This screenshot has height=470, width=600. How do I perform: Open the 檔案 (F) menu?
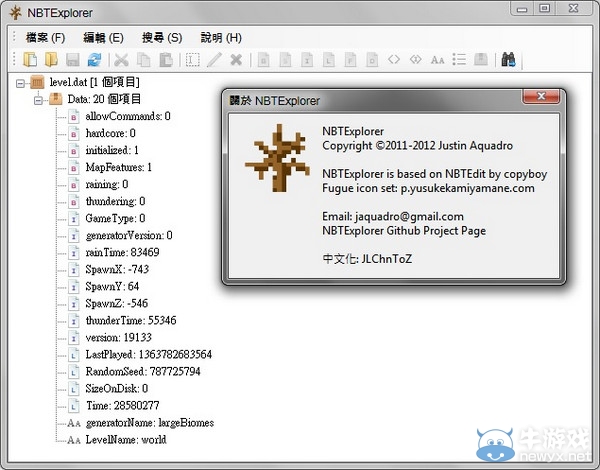pyautogui.click(x=46, y=38)
